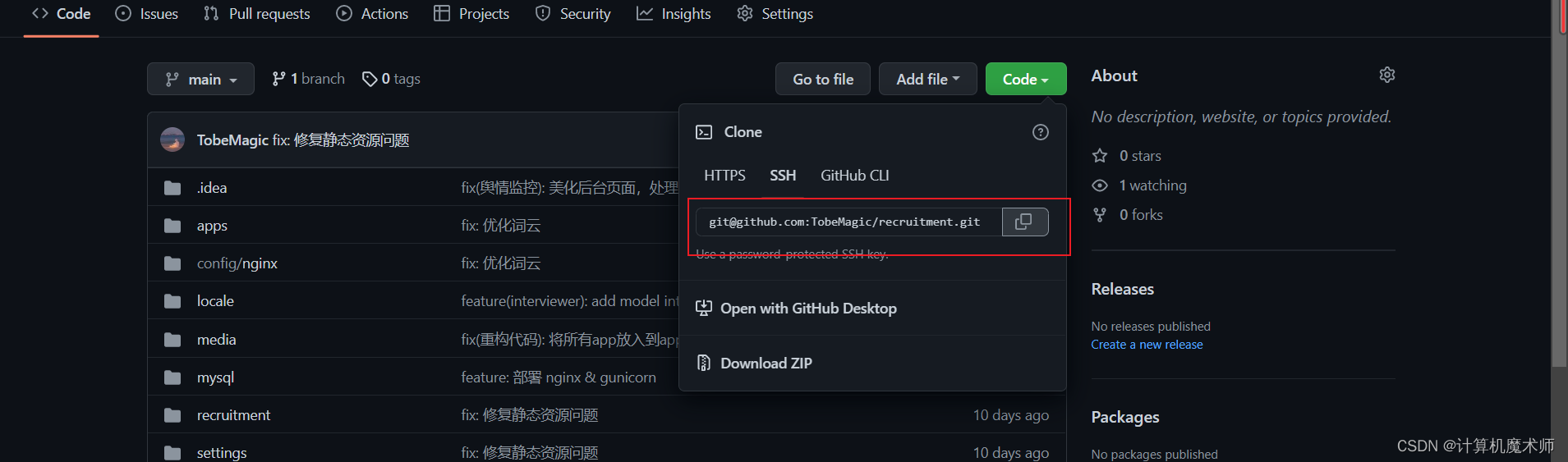The height and width of the screenshot is (462, 1568).
Task: View the Insights tab
Action: [674, 14]
